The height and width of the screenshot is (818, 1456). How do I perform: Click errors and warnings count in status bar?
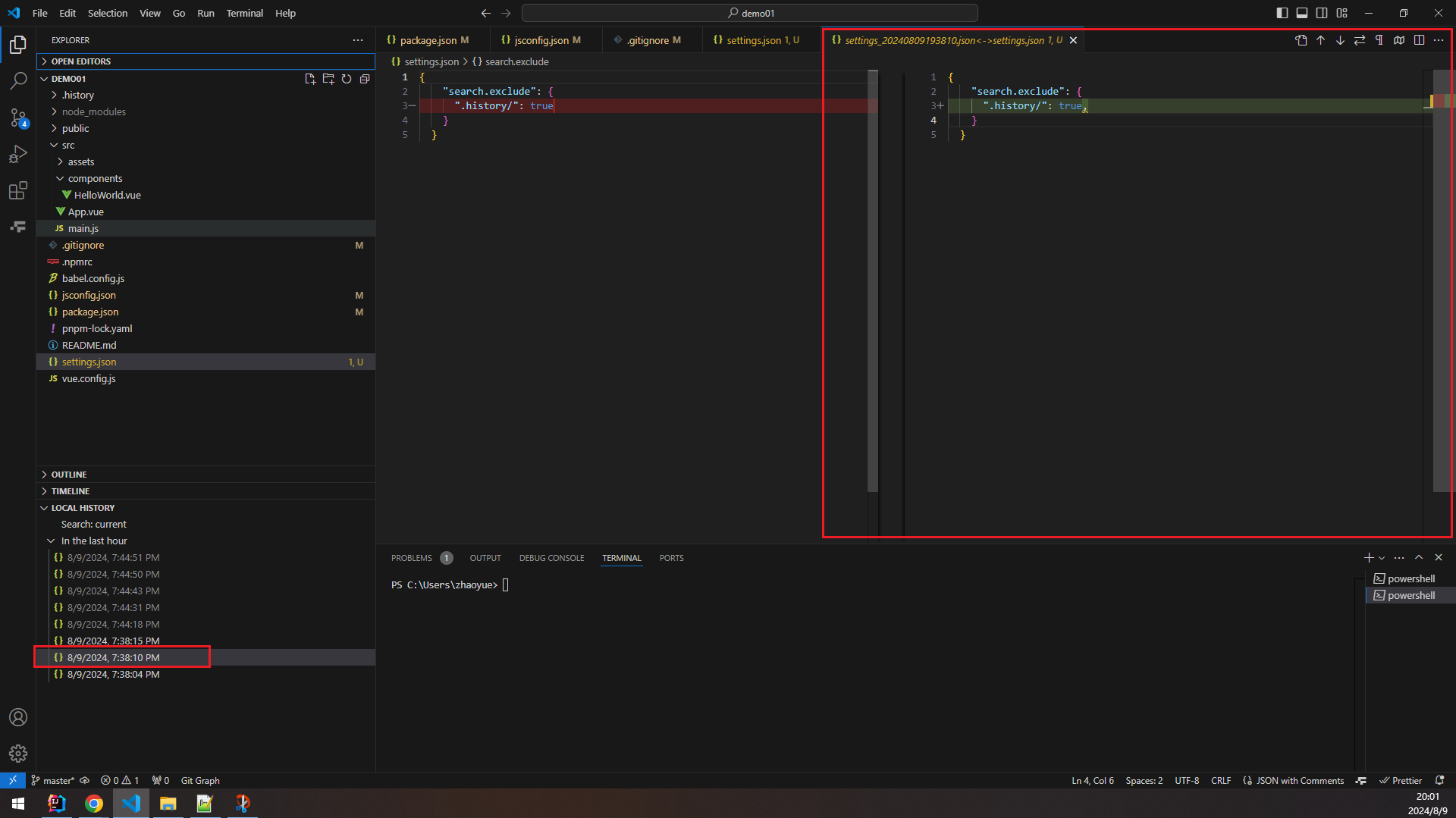click(120, 780)
